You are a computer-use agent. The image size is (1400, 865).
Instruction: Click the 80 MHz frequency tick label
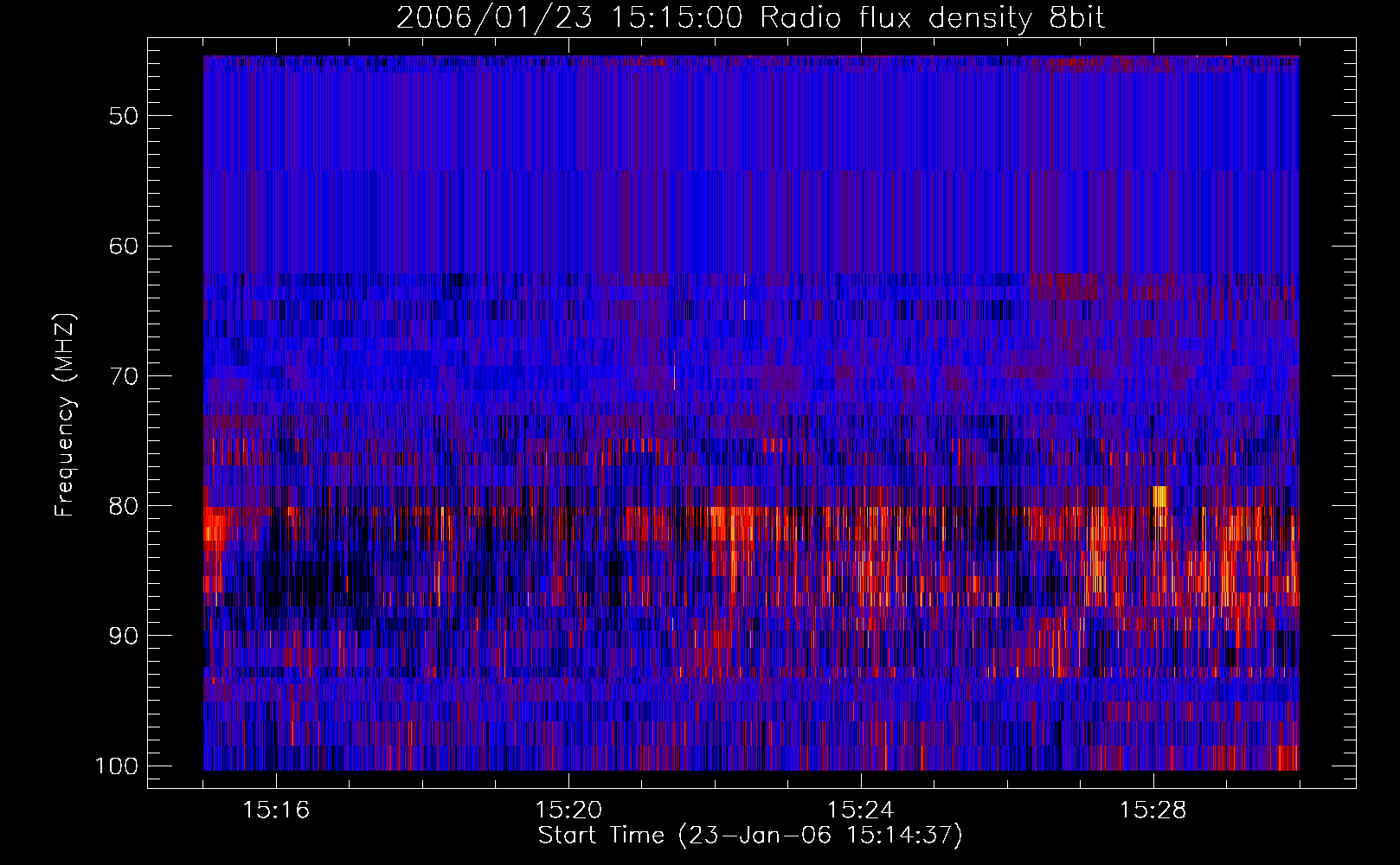pyautogui.click(x=124, y=506)
